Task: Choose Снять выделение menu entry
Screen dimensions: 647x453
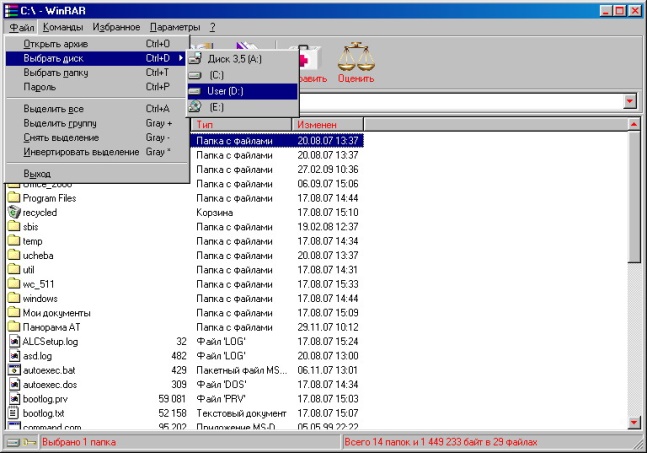Action: pyautogui.click(x=97, y=138)
